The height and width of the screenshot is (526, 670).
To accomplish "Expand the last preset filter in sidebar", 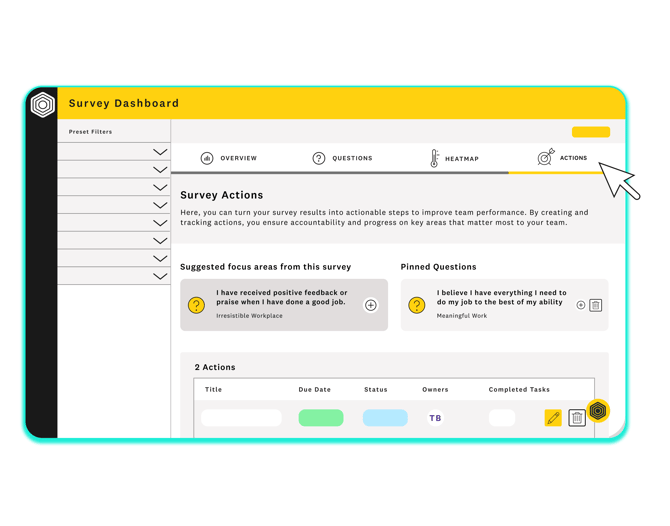I will [160, 276].
